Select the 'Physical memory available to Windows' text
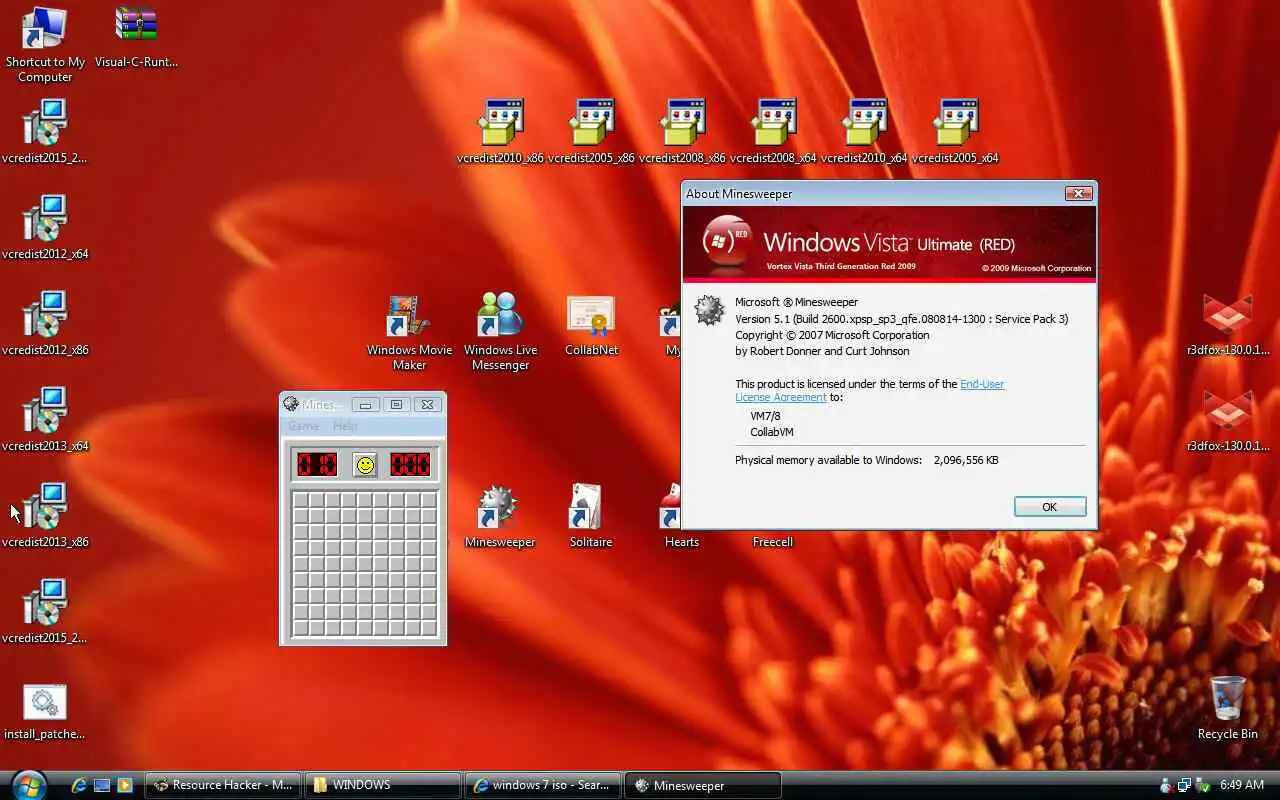Viewport: 1280px width, 800px height. click(x=828, y=460)
